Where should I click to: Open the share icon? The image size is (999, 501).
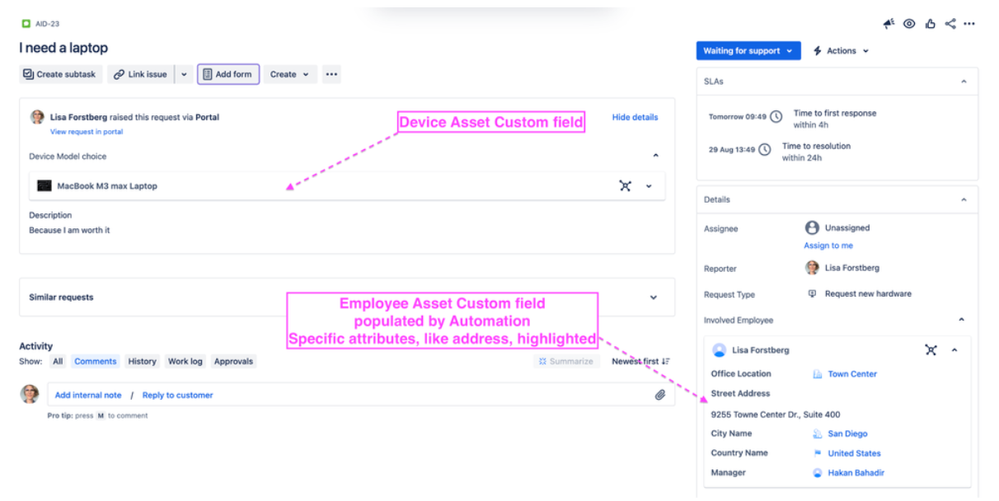click(950, 24)
